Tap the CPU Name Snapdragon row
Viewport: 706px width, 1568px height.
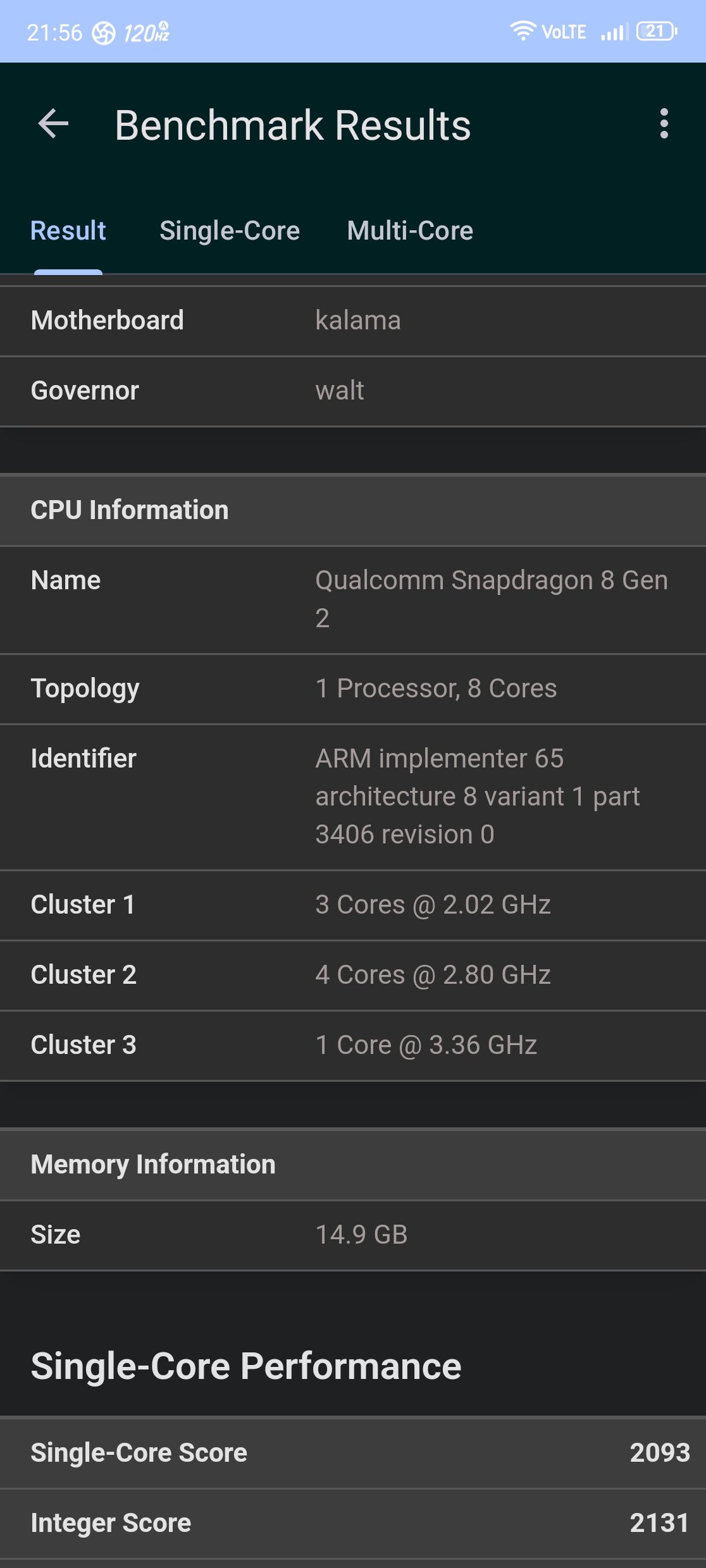[x=353, y=599]
